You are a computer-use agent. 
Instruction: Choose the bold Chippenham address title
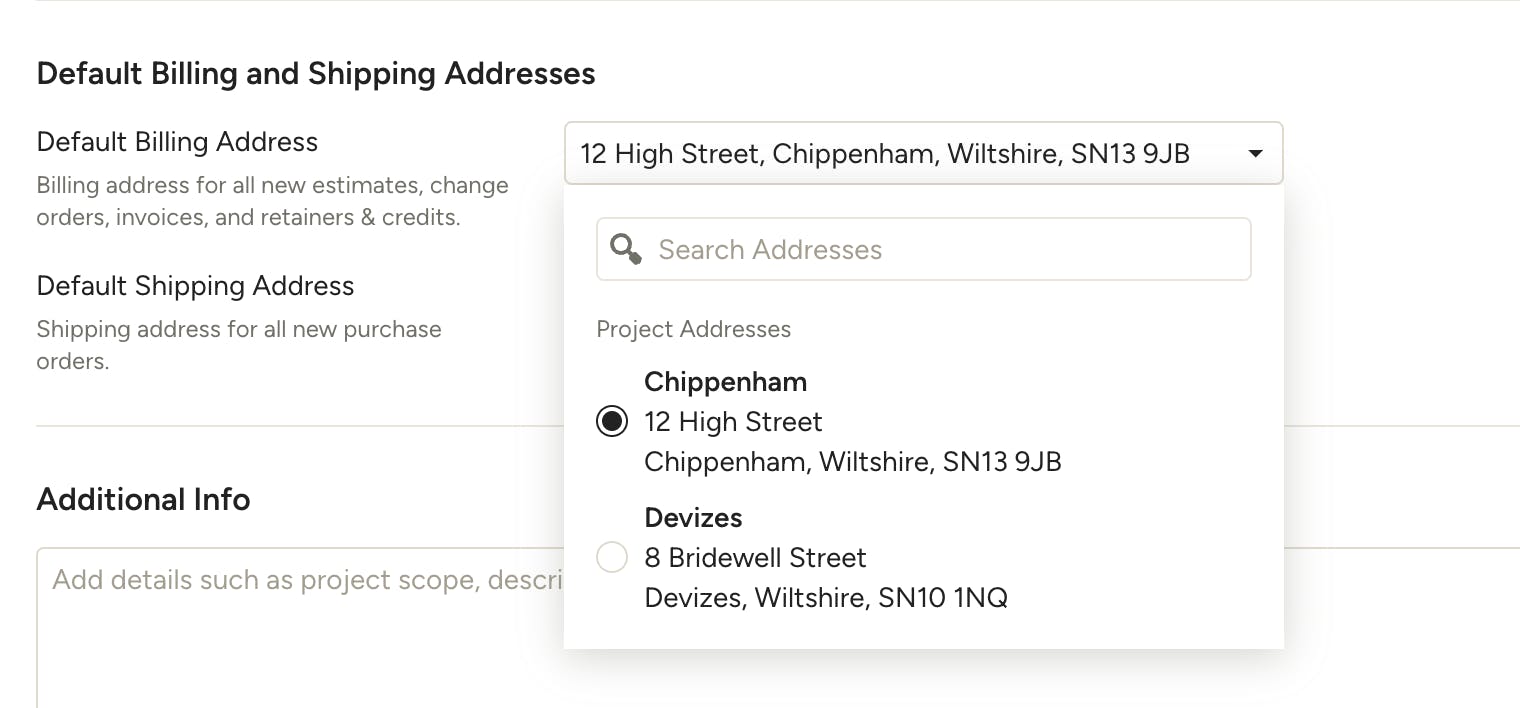pos(725,382)
